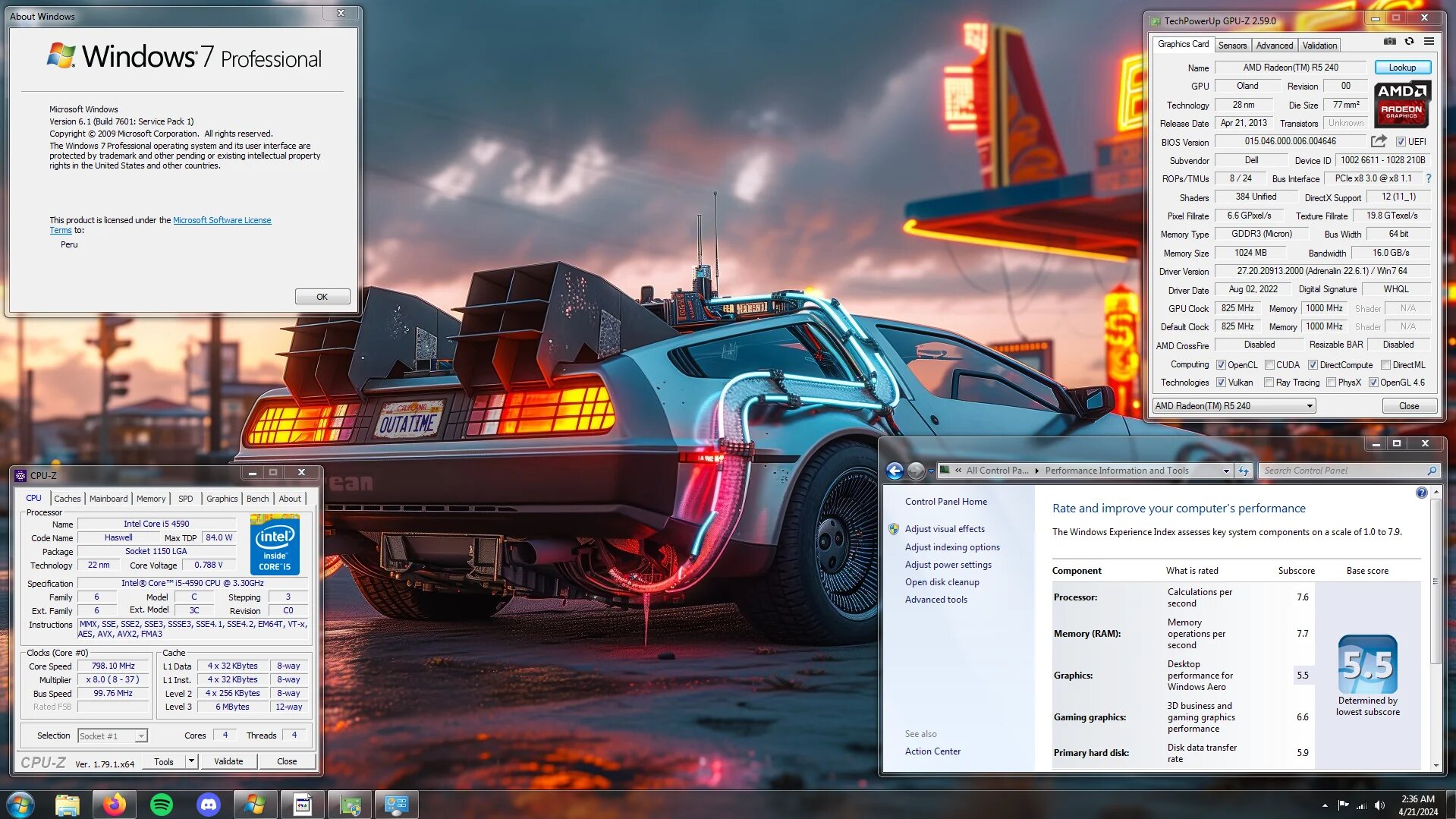
Task: Click the Control Panel scroll down arrow
Action: tap(1435, 765)
